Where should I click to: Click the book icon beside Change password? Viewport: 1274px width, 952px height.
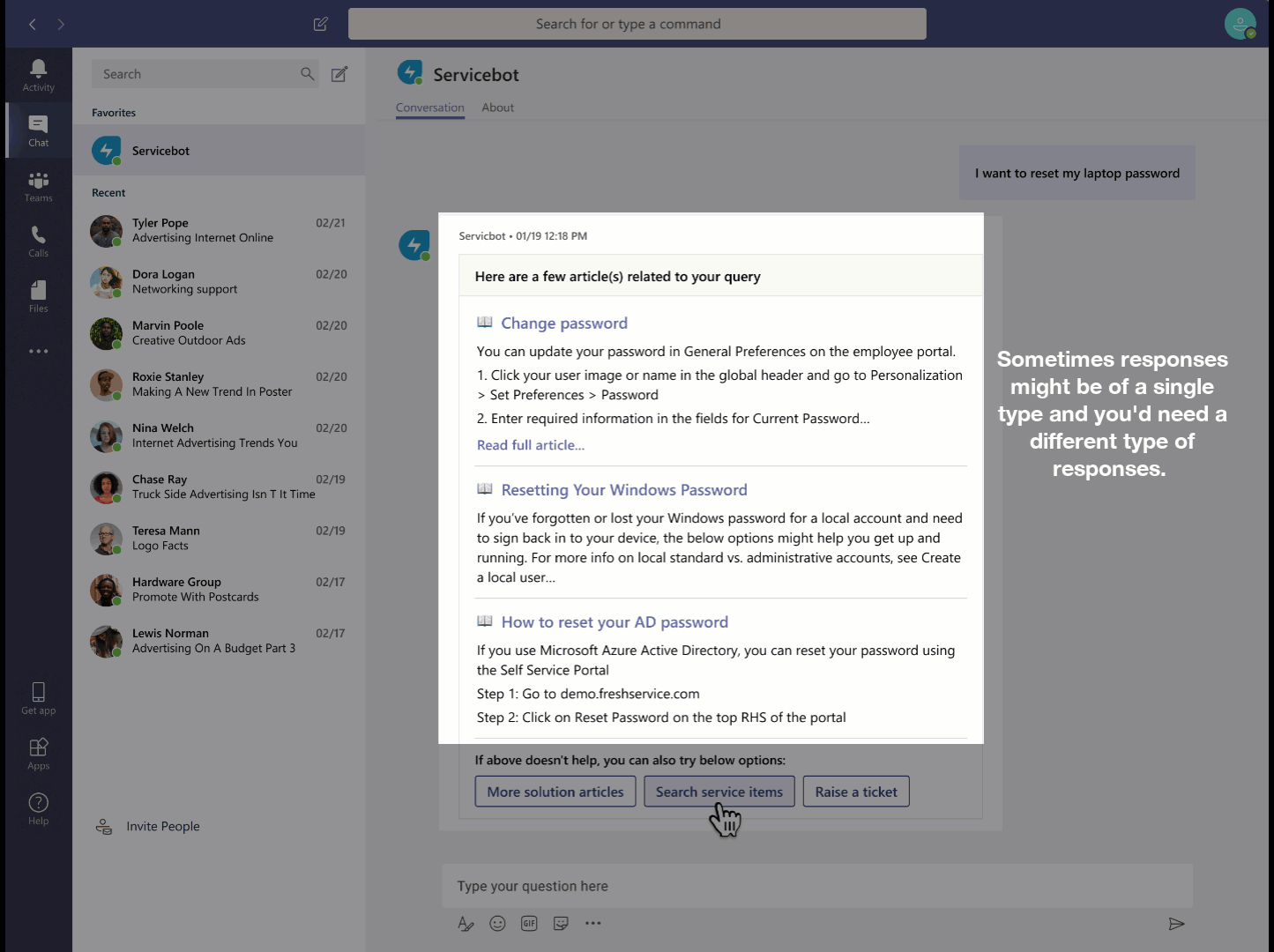(x=485, y=323)
